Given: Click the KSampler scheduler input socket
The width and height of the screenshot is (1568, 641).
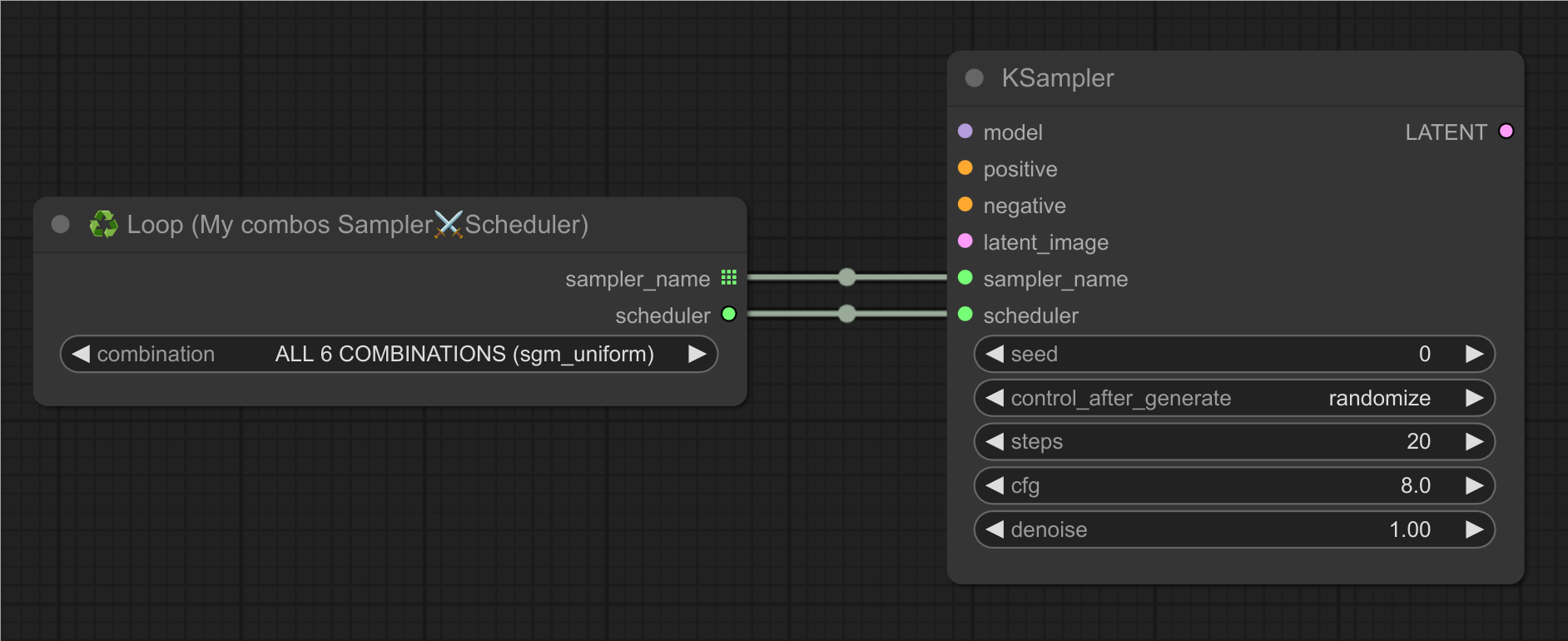Looking at the screenshot, I should point(965,315).
